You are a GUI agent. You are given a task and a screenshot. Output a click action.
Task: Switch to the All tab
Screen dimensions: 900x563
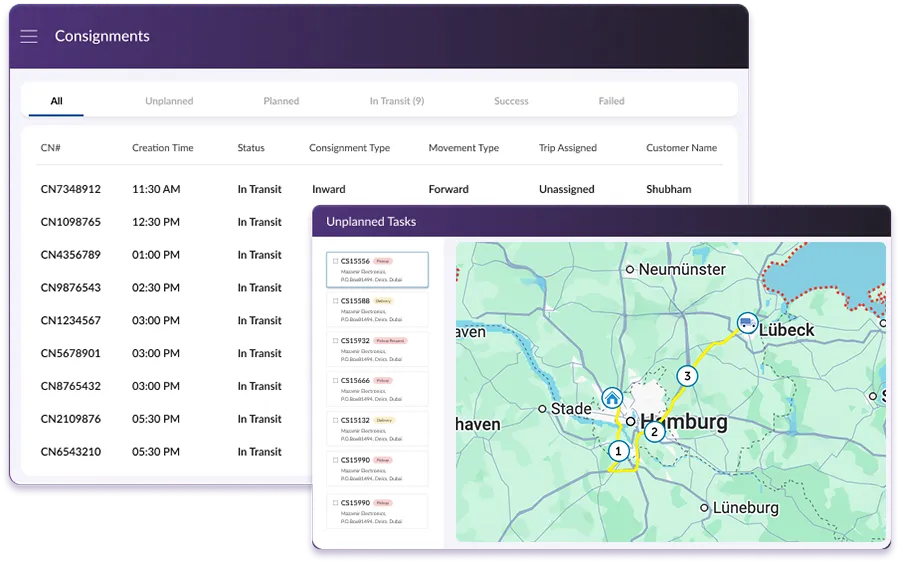tap(56, 101)
